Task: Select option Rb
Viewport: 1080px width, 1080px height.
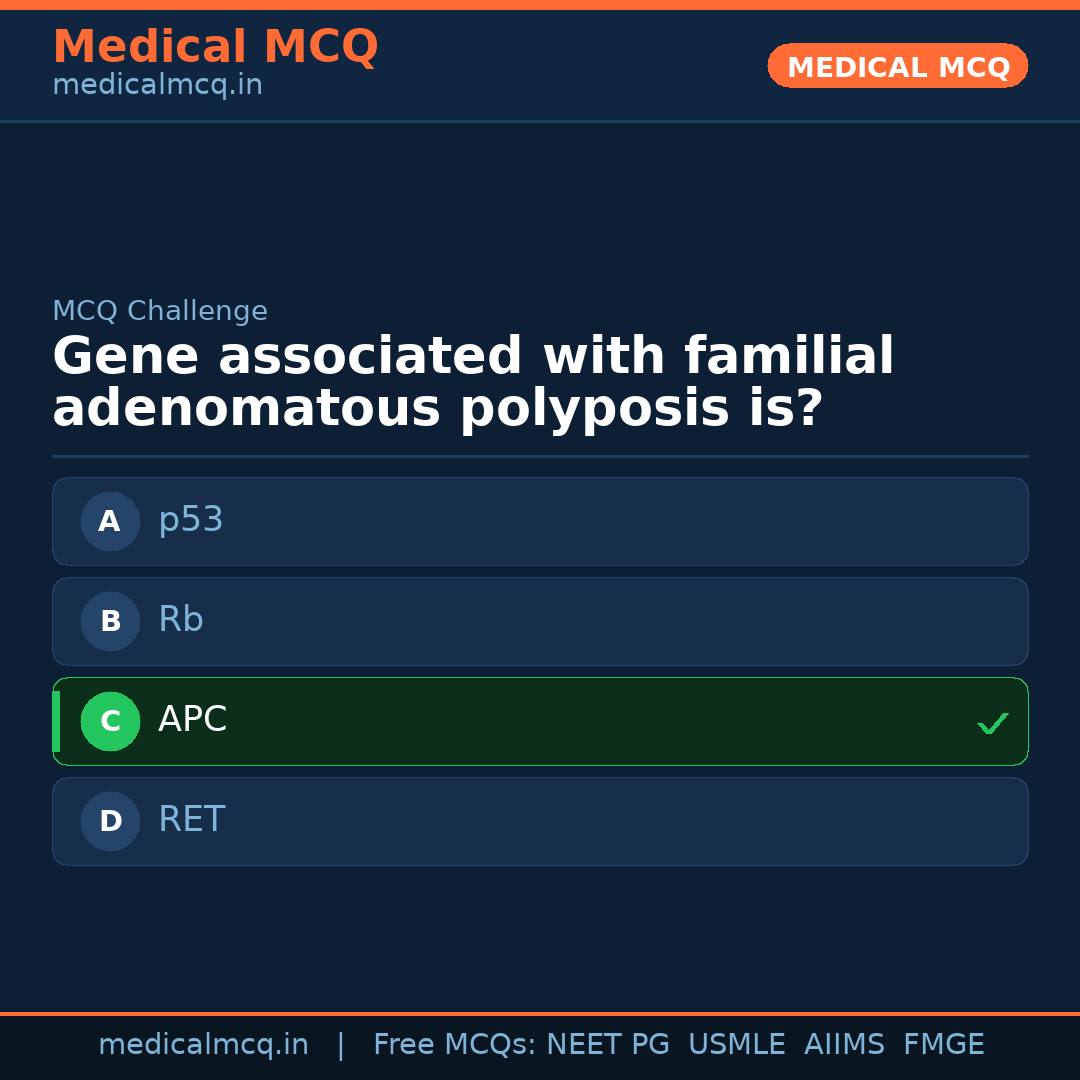Action: (x=540, y=621)
